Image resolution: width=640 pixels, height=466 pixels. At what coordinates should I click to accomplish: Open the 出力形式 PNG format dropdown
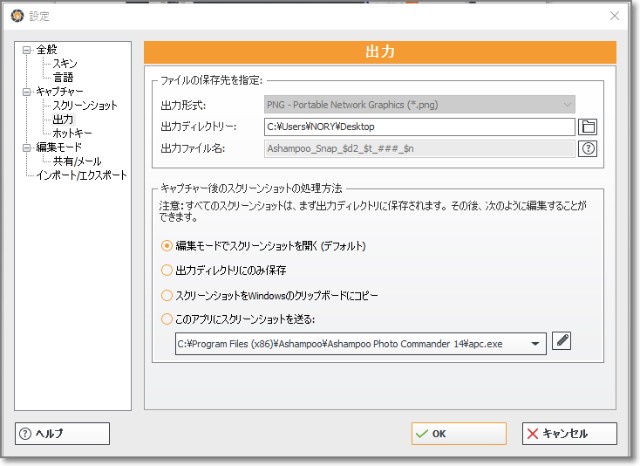coord(420,104)
